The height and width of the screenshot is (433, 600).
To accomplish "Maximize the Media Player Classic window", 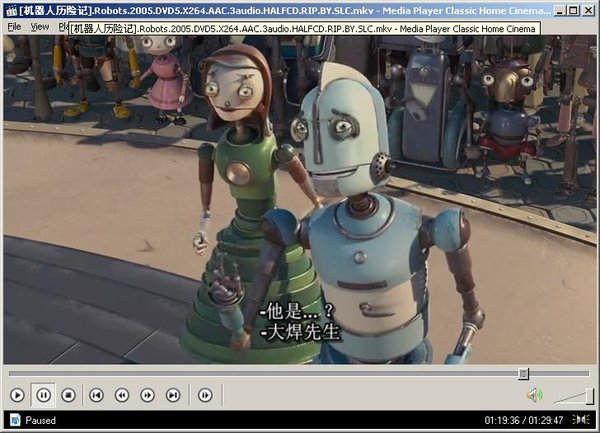I will pyautogui.click(x=573, y=10).
